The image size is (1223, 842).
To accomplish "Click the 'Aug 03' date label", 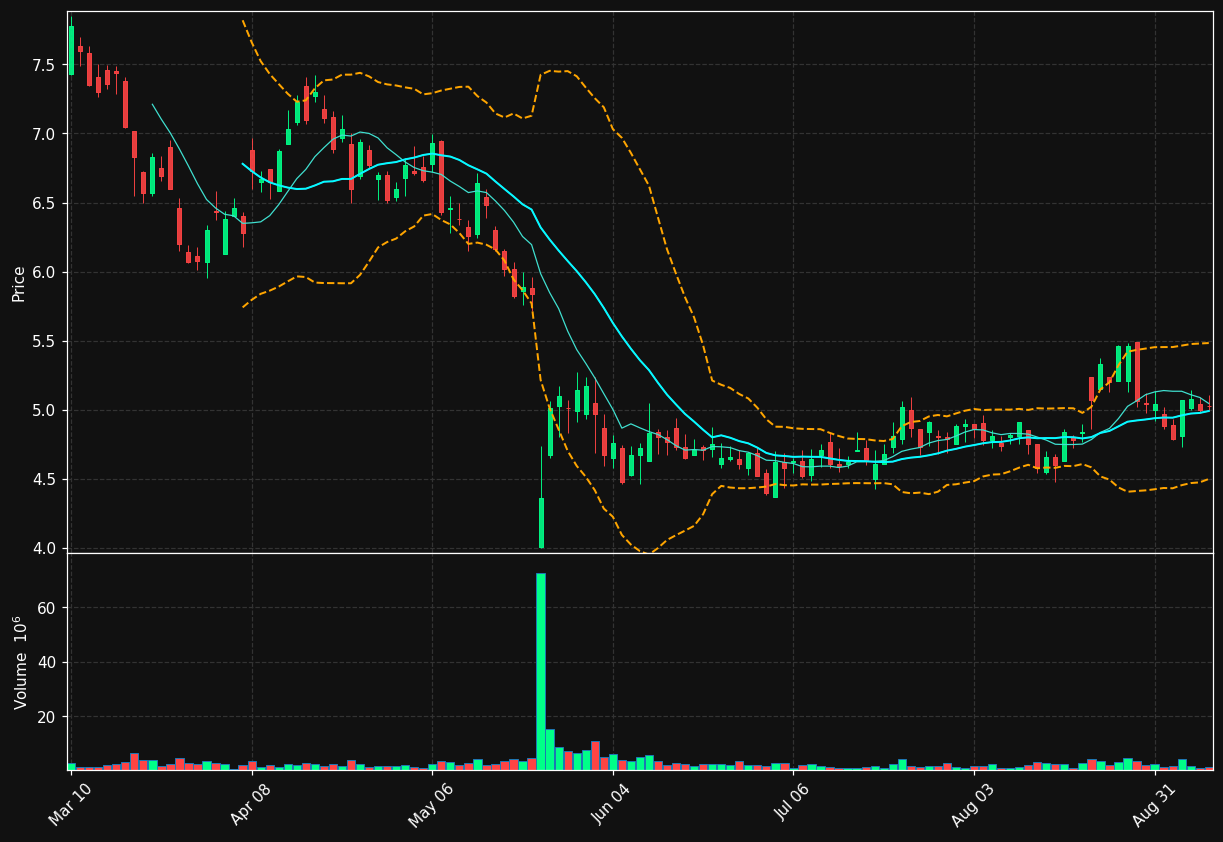I will point(973,804).
